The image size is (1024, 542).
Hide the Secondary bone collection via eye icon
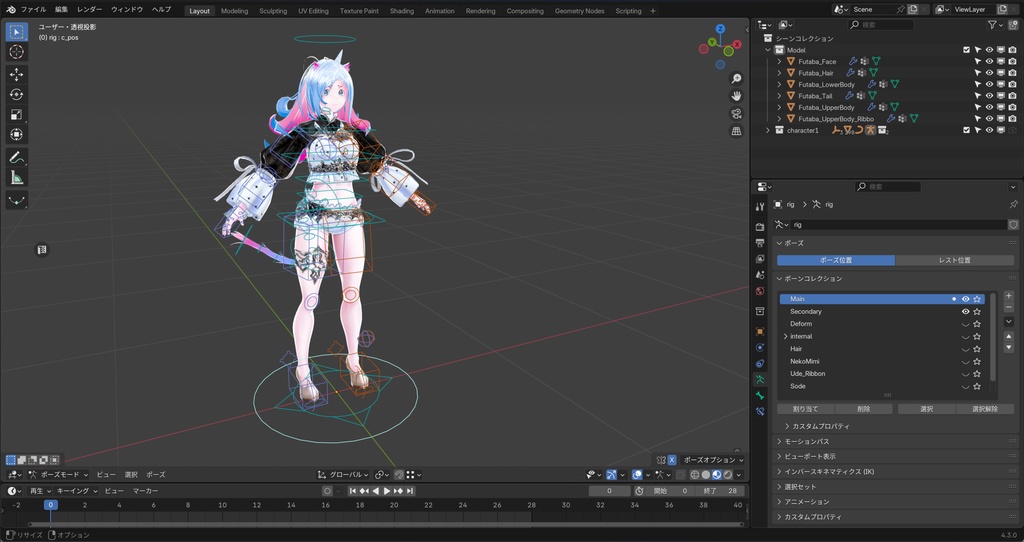tap(965, 311)
